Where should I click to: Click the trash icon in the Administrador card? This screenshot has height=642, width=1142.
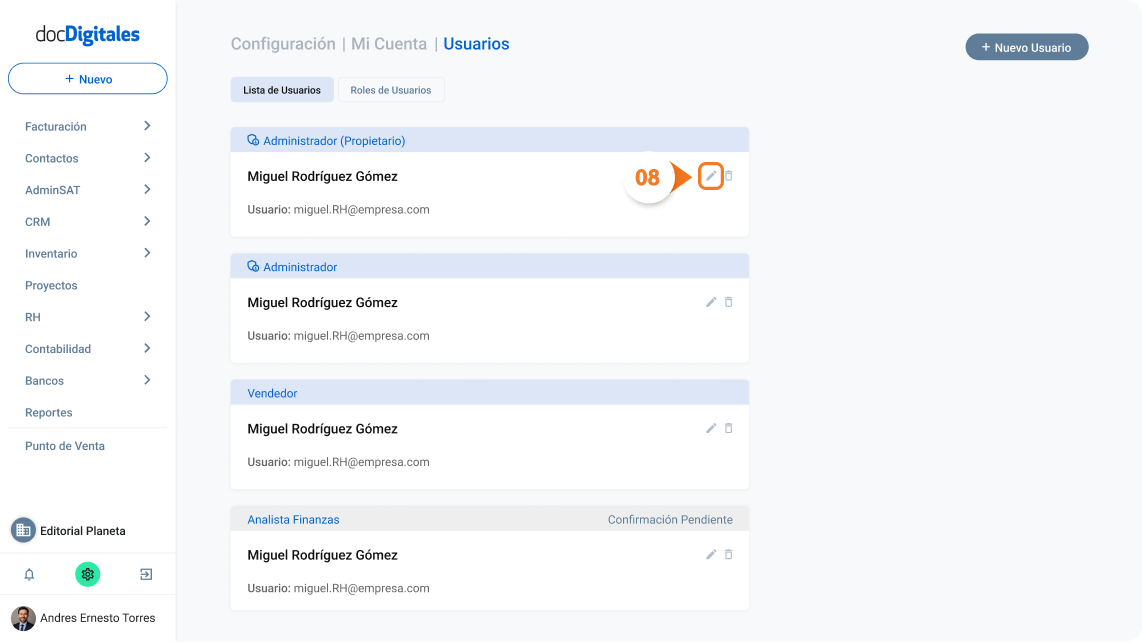[728, 302]
